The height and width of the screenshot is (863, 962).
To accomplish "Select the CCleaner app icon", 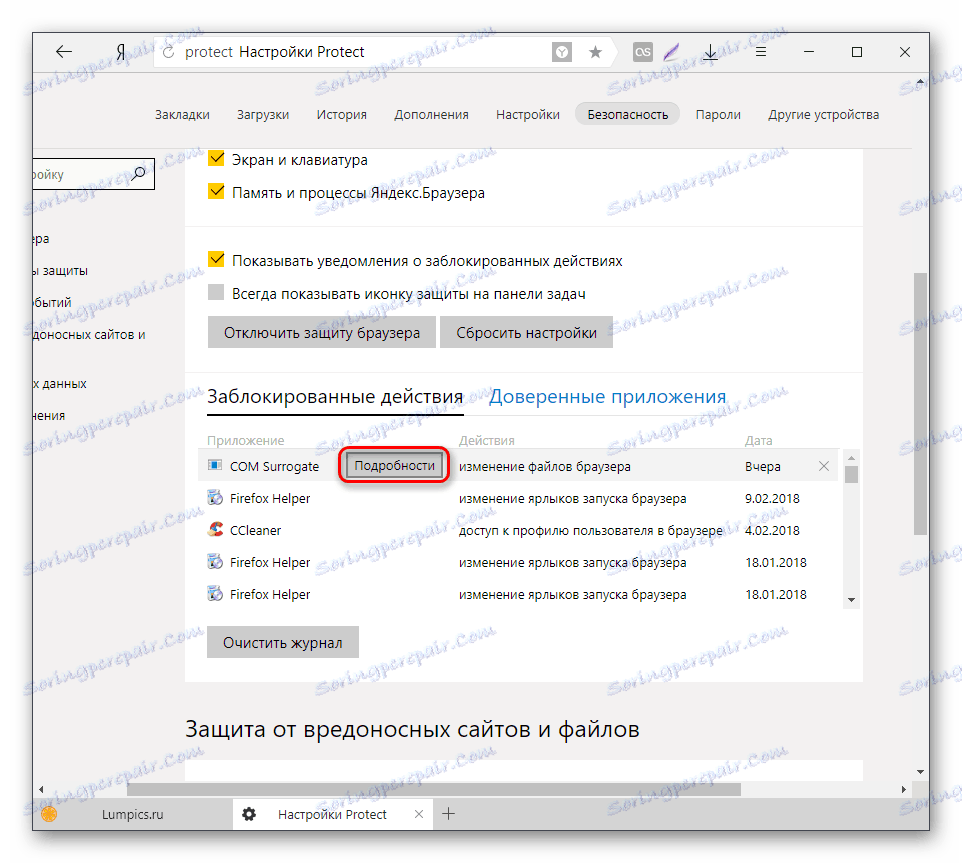I will click(x=215, y=529).
